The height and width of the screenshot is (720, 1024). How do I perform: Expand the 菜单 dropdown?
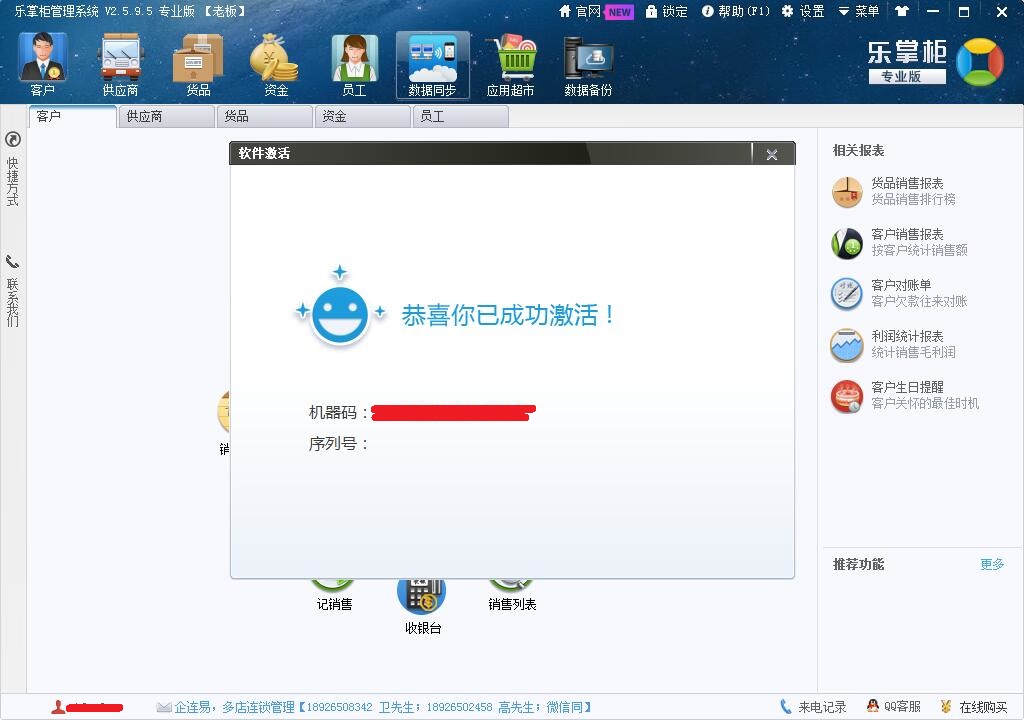click(x=859, y=11)
